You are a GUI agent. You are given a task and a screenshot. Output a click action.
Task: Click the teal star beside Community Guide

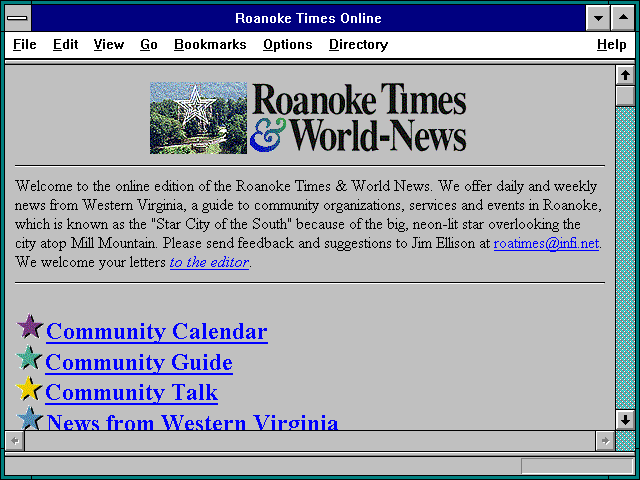click(x=29, y=357)
